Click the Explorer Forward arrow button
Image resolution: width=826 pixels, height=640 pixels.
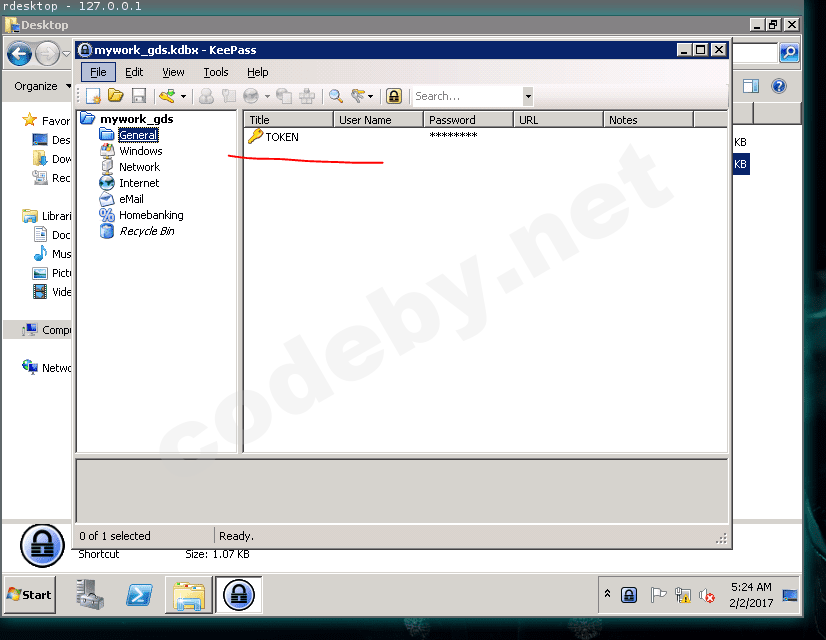[x=47, y=53]
